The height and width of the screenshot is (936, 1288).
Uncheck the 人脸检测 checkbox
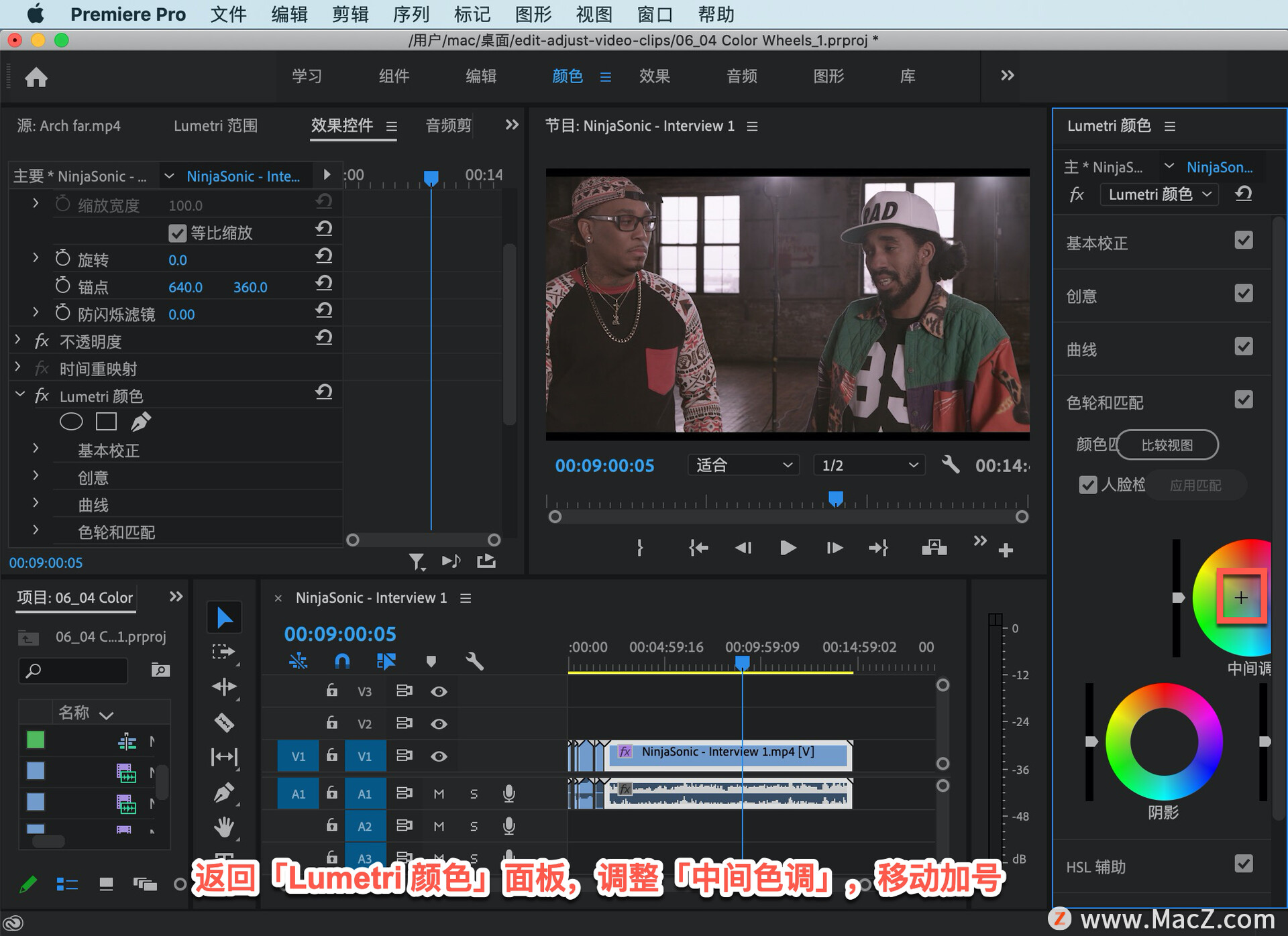pos(1087,485)
